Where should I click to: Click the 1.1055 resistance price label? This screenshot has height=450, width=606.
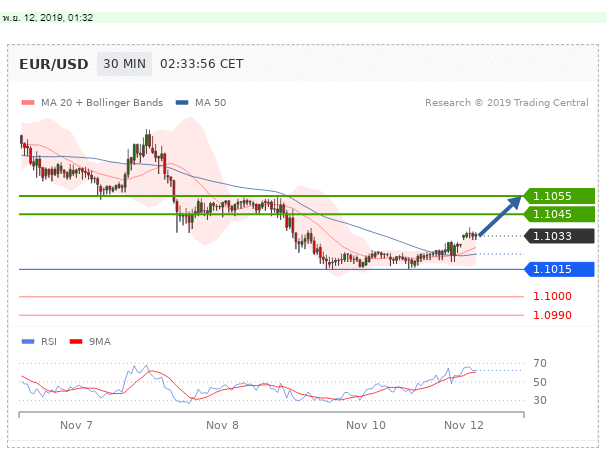(x=559, y=196)
